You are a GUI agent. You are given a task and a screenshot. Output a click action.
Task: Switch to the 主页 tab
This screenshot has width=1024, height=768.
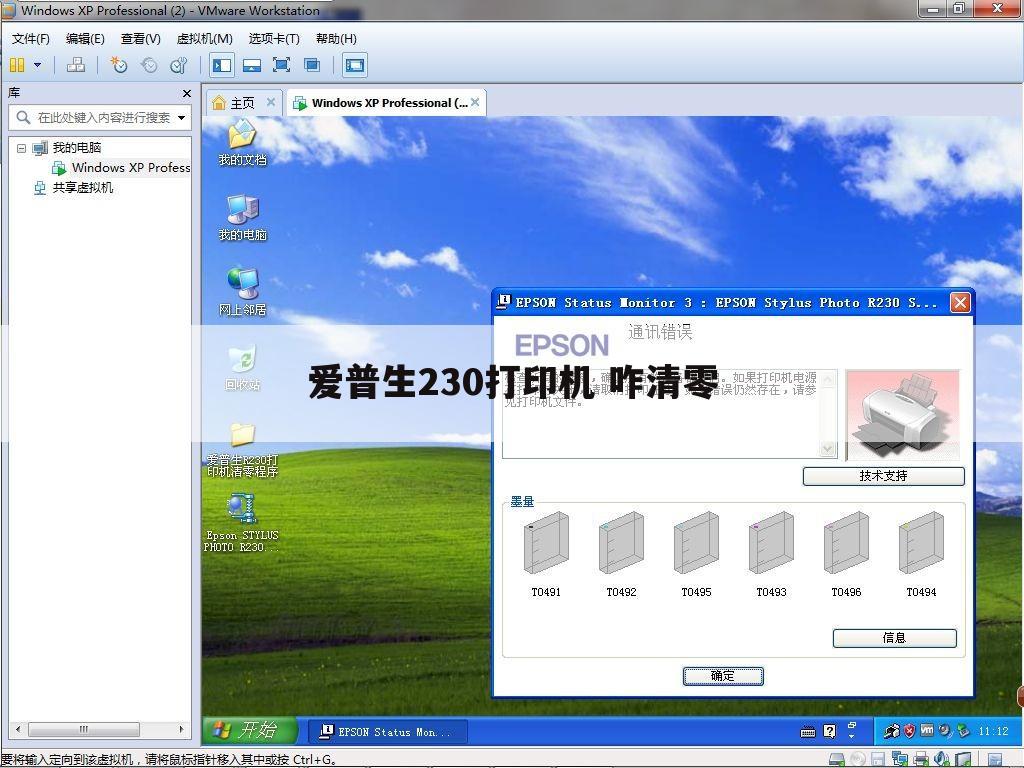[x=242, y=103]
